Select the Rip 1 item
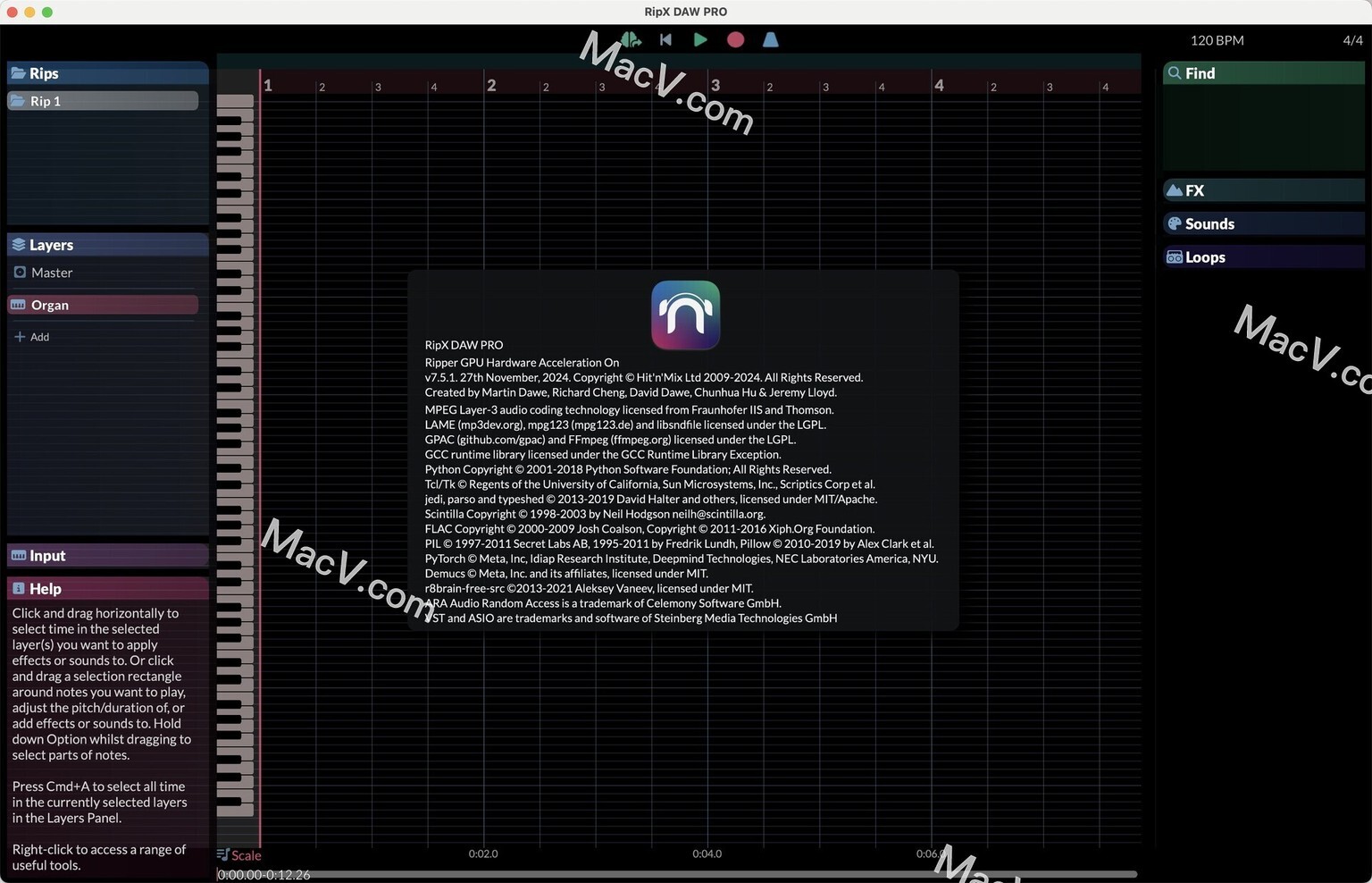 click(x=103, y=101)
